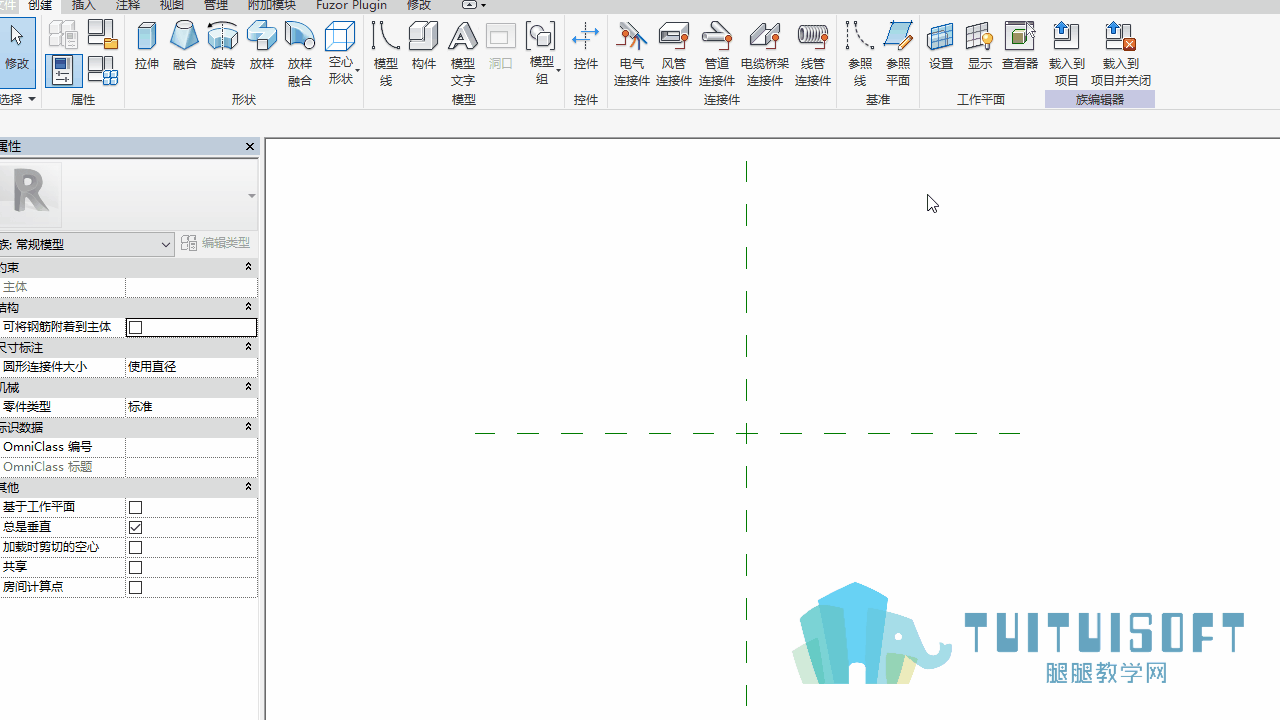Click the 编辑类型 button
The width and height of the screenshot is (1280, 720).
[x=216, y=243]
